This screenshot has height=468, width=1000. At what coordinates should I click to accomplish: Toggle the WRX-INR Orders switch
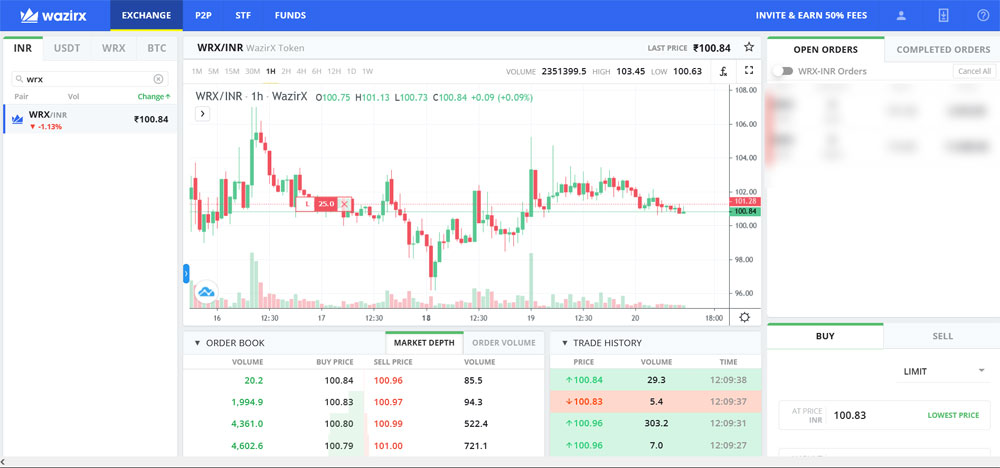(782, 71)
